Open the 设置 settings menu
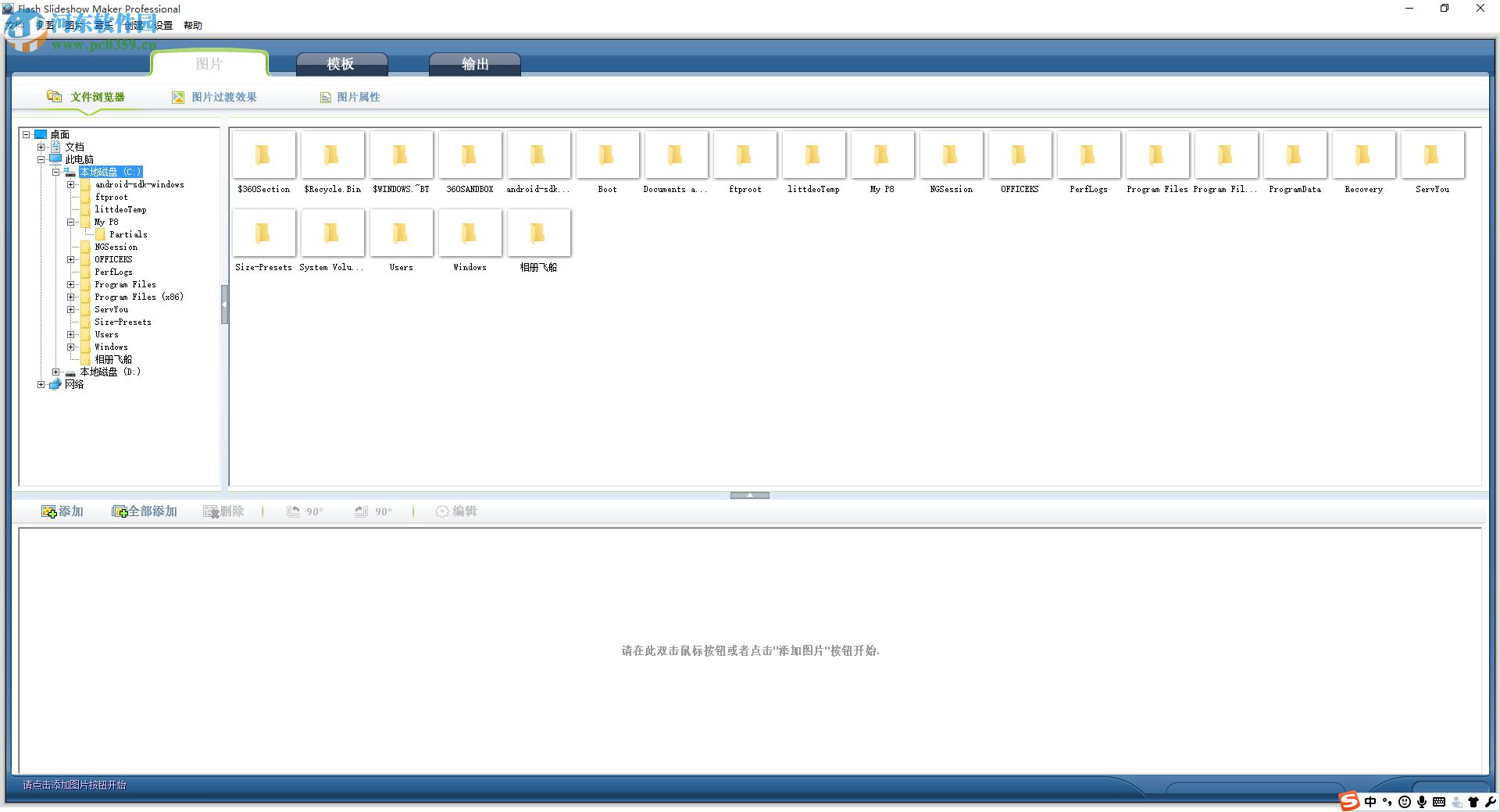This screenshot has height=812, width=1500. click(163, 25)
